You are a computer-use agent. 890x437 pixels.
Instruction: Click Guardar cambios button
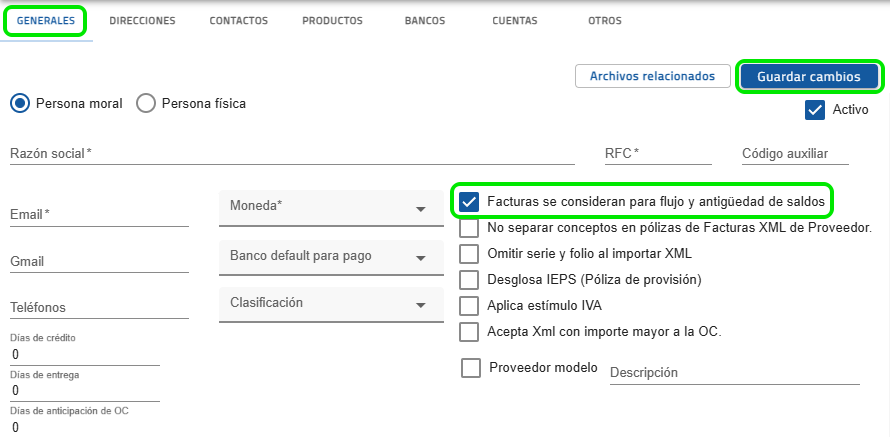coord(809,76)
